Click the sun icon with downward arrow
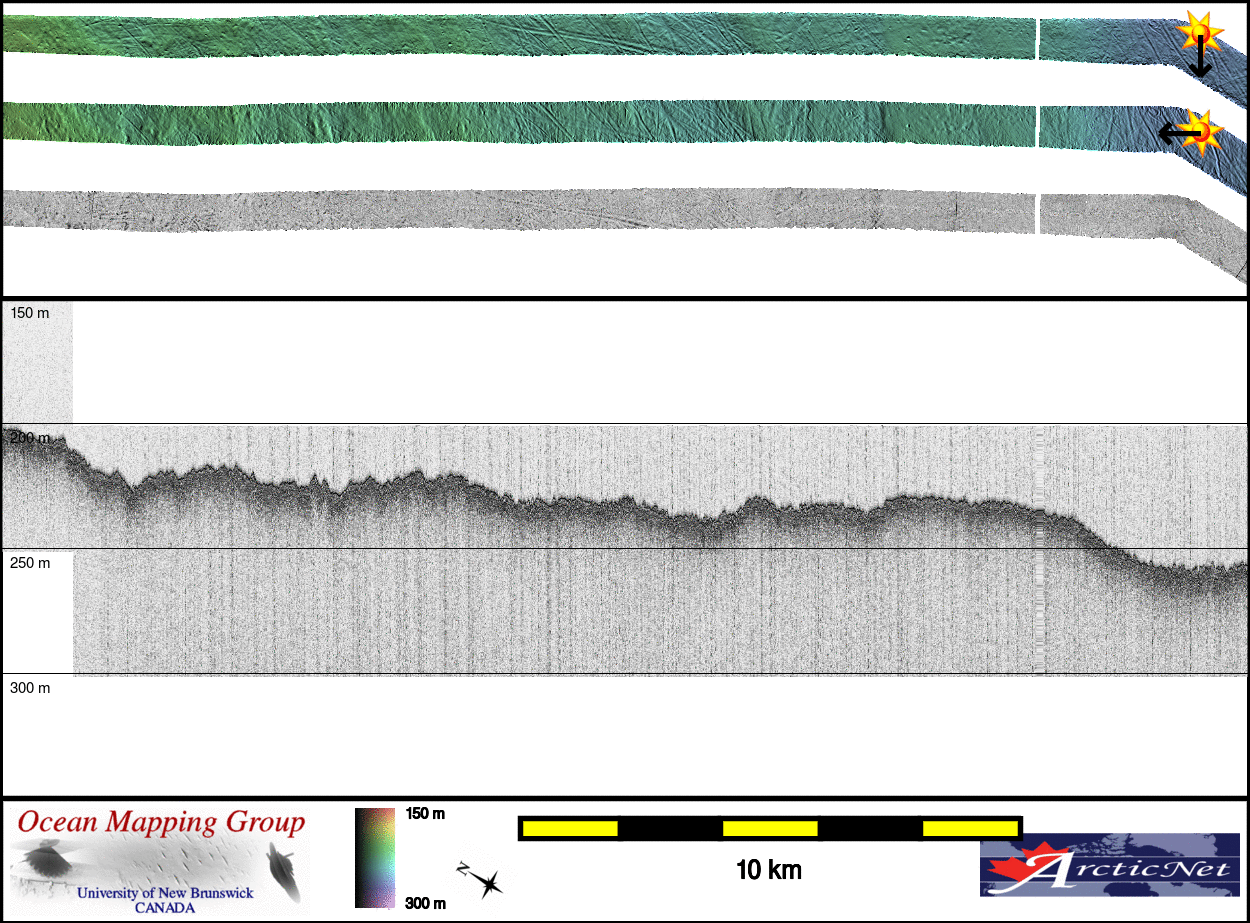Screen dimensions: 1250x923 (1198, 33)
